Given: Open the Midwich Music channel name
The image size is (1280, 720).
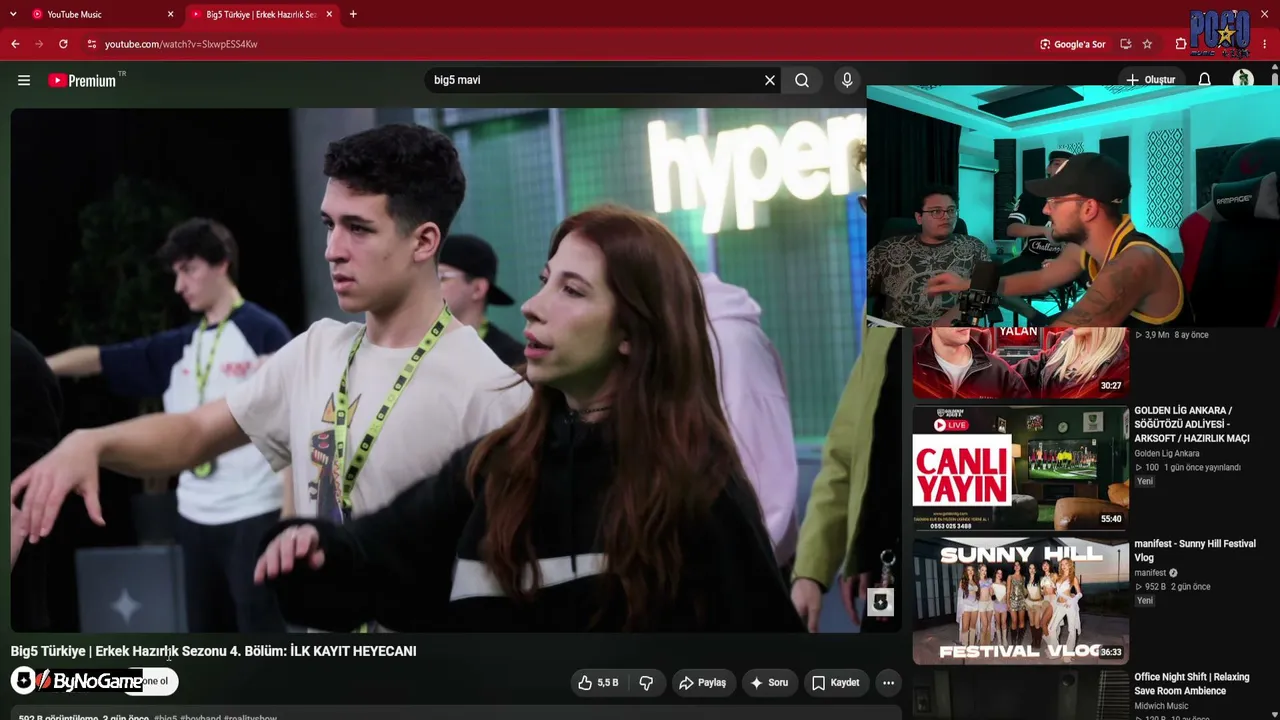Looking at the screenshot, I should pyautogui.click(x=1161, y=707).
